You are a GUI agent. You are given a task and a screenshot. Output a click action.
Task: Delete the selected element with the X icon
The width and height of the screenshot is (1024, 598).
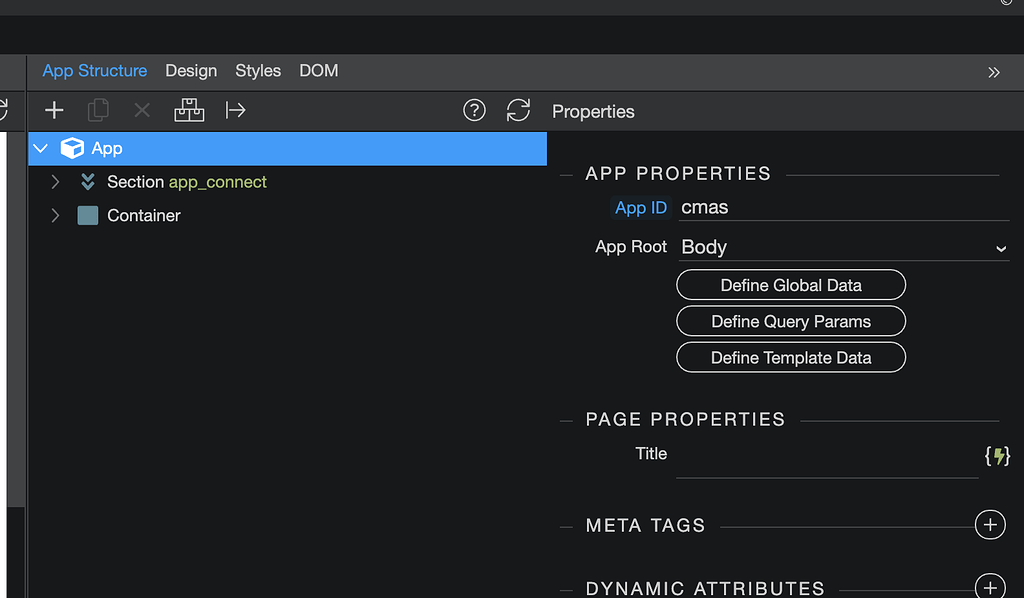point(141,110)
